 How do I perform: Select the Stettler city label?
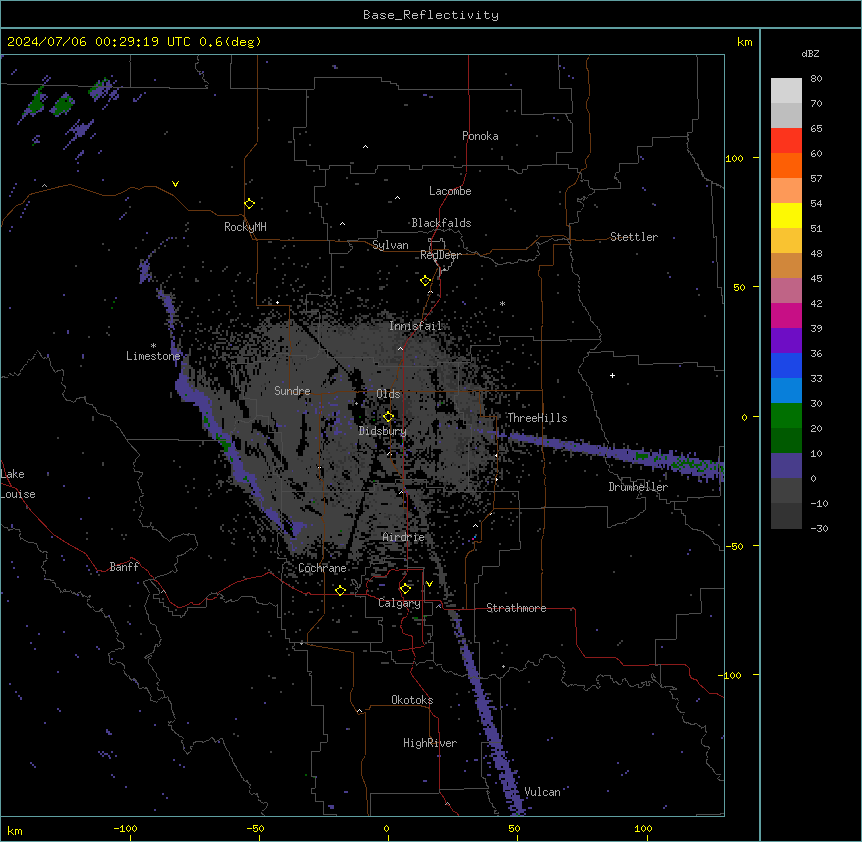634,237
